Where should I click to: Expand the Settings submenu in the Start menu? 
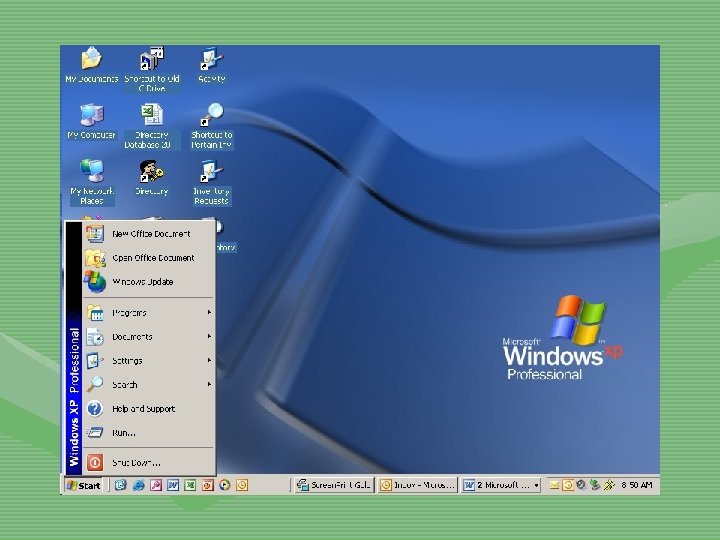point(149,360)
